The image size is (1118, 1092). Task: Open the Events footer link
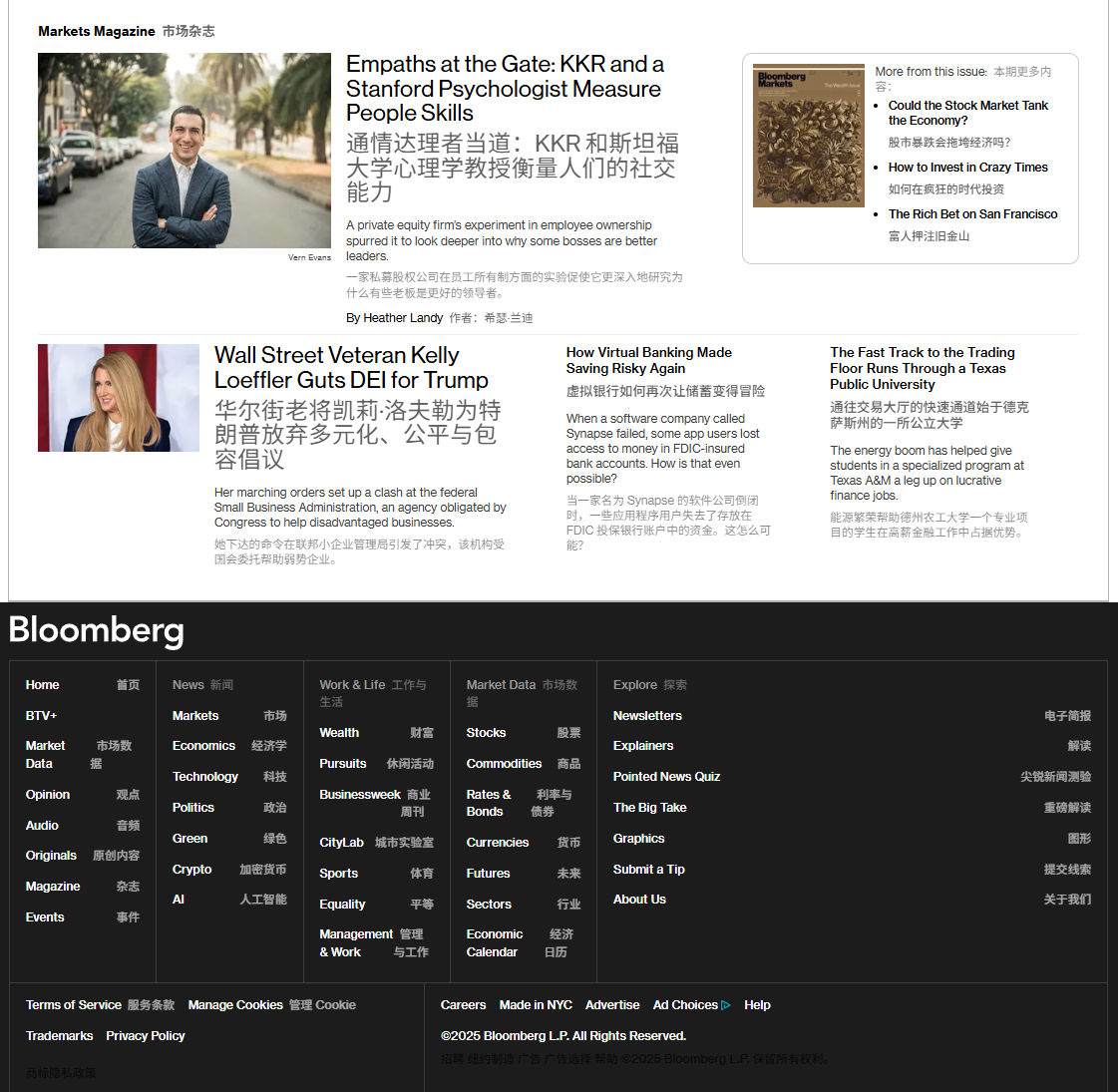(x=45, y=917)
